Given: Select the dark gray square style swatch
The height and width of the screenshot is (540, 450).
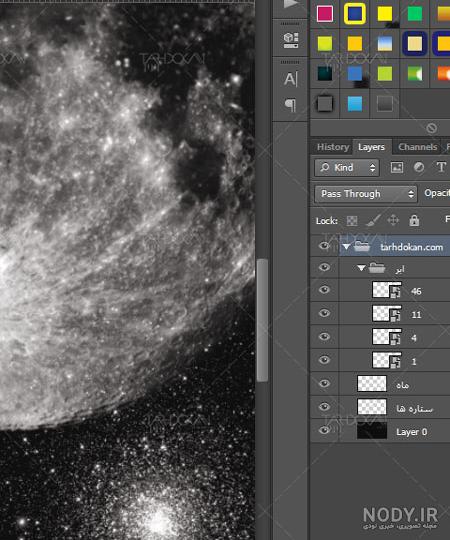Looking at the screenshot, I should point(325,104).
